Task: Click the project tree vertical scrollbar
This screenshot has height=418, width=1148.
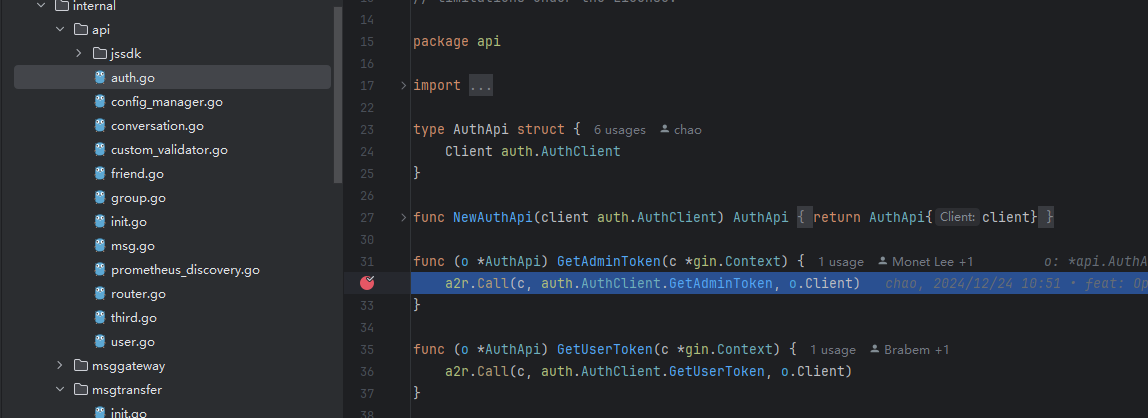Action: point(338,90)
